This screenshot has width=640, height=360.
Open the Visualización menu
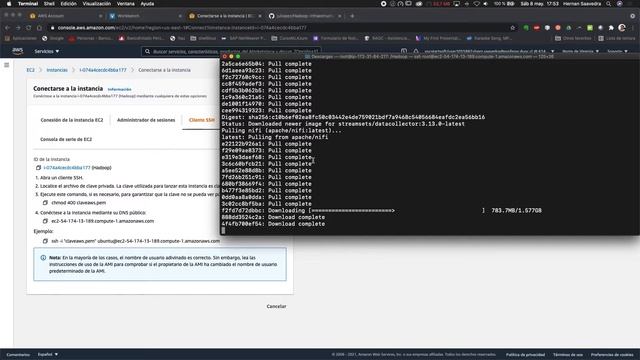[x=97, y=4]
